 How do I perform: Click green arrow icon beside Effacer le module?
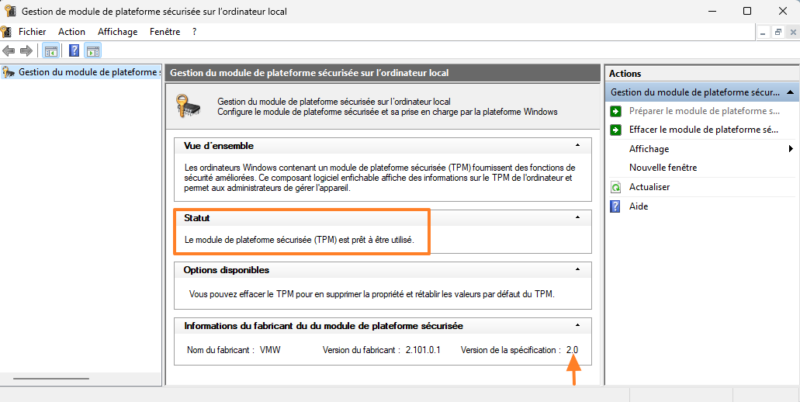(x=616, y=130)
